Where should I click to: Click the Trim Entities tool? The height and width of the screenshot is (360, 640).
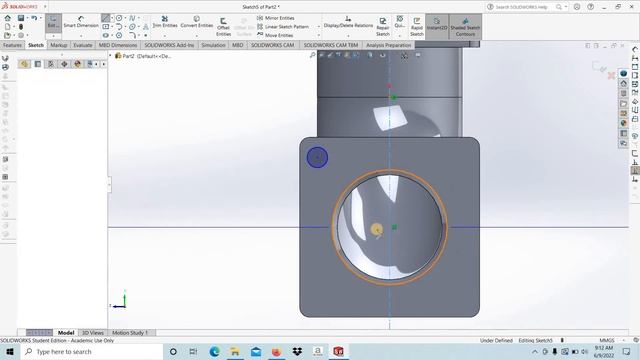click(165, 22)
